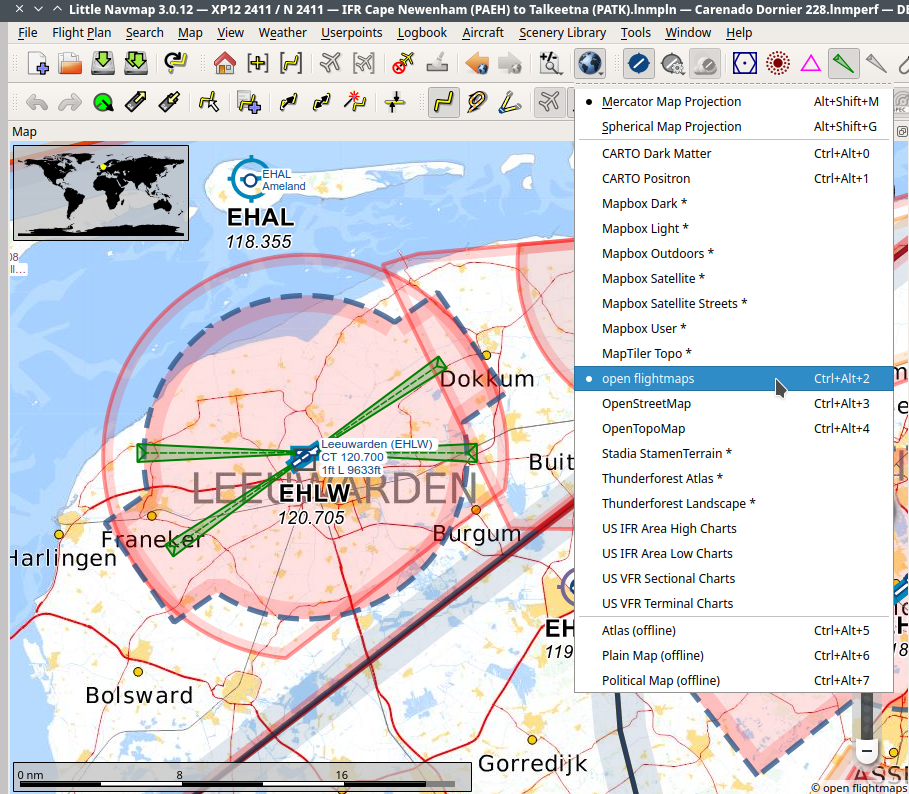
Task: Open the Tools menu
Action: pos(635,33)
